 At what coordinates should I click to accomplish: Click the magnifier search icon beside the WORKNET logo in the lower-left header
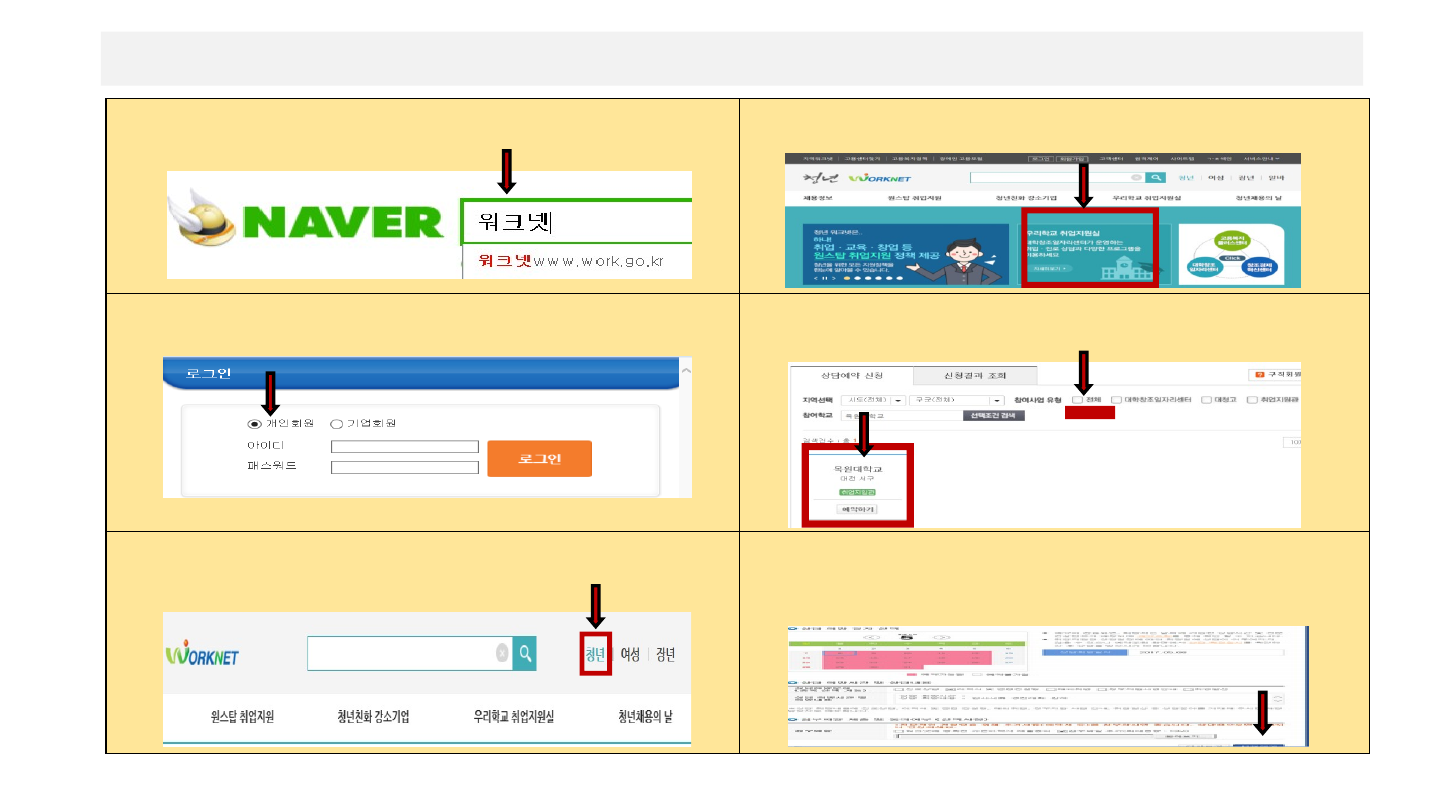click(524, 654)
